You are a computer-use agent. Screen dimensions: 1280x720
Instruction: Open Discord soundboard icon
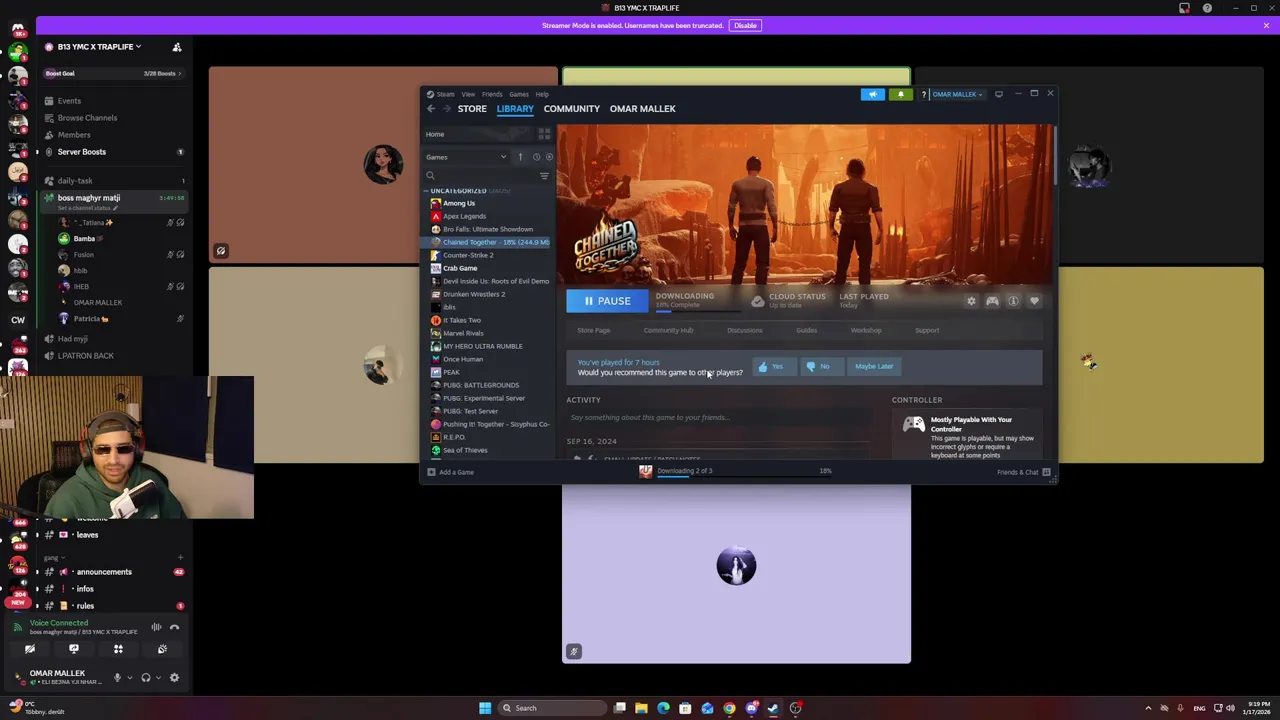pyautogui.click(x=162, y=649)
